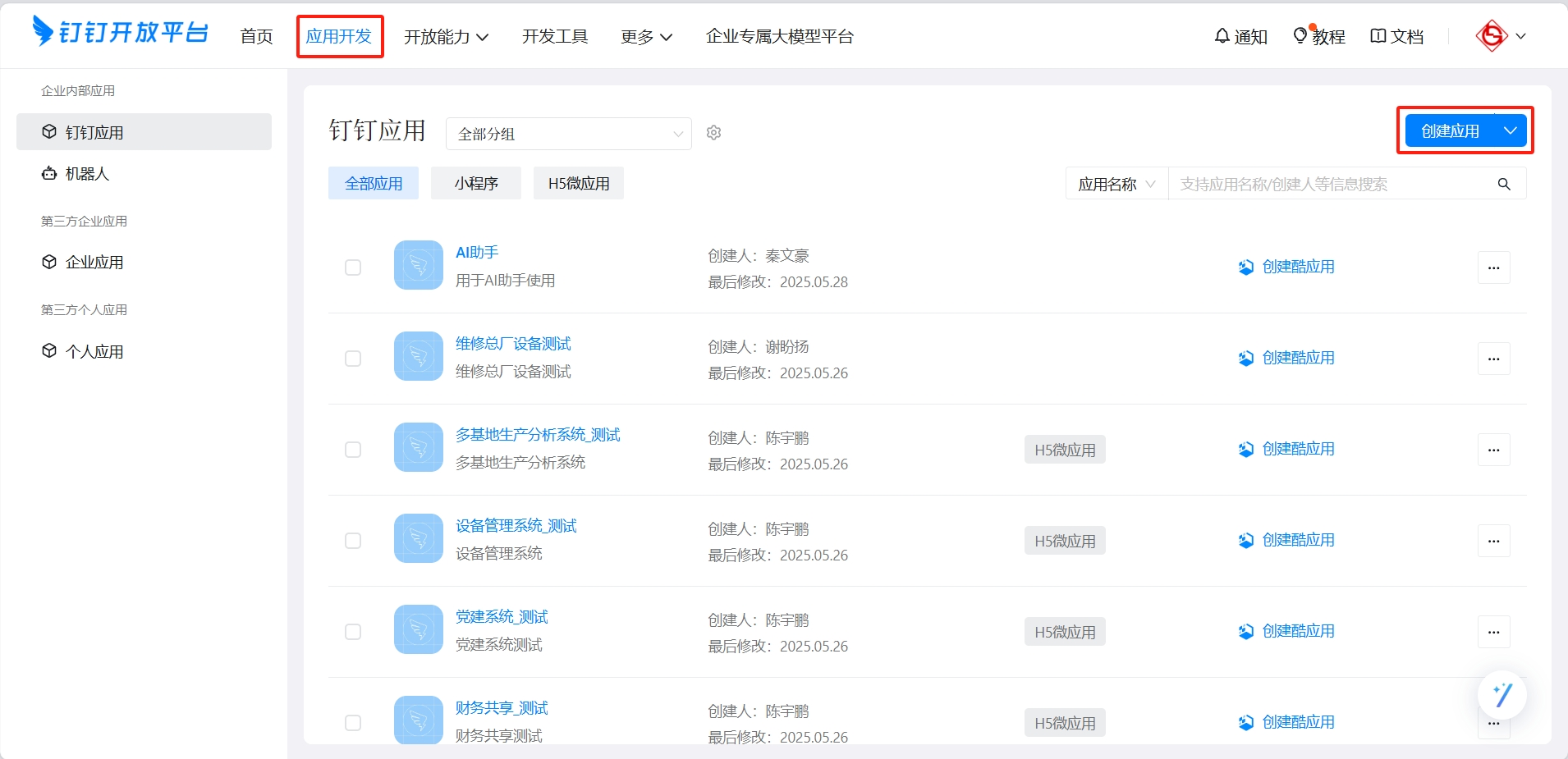Click the AI助手 app icon
Viewport: 1568px width, 759px height.
[x=419, y=265]
